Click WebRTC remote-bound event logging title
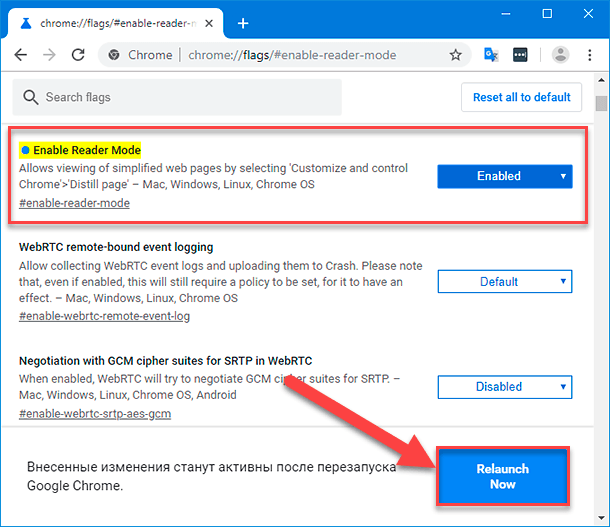Screen dimensions: 610x527 point(116,247)
